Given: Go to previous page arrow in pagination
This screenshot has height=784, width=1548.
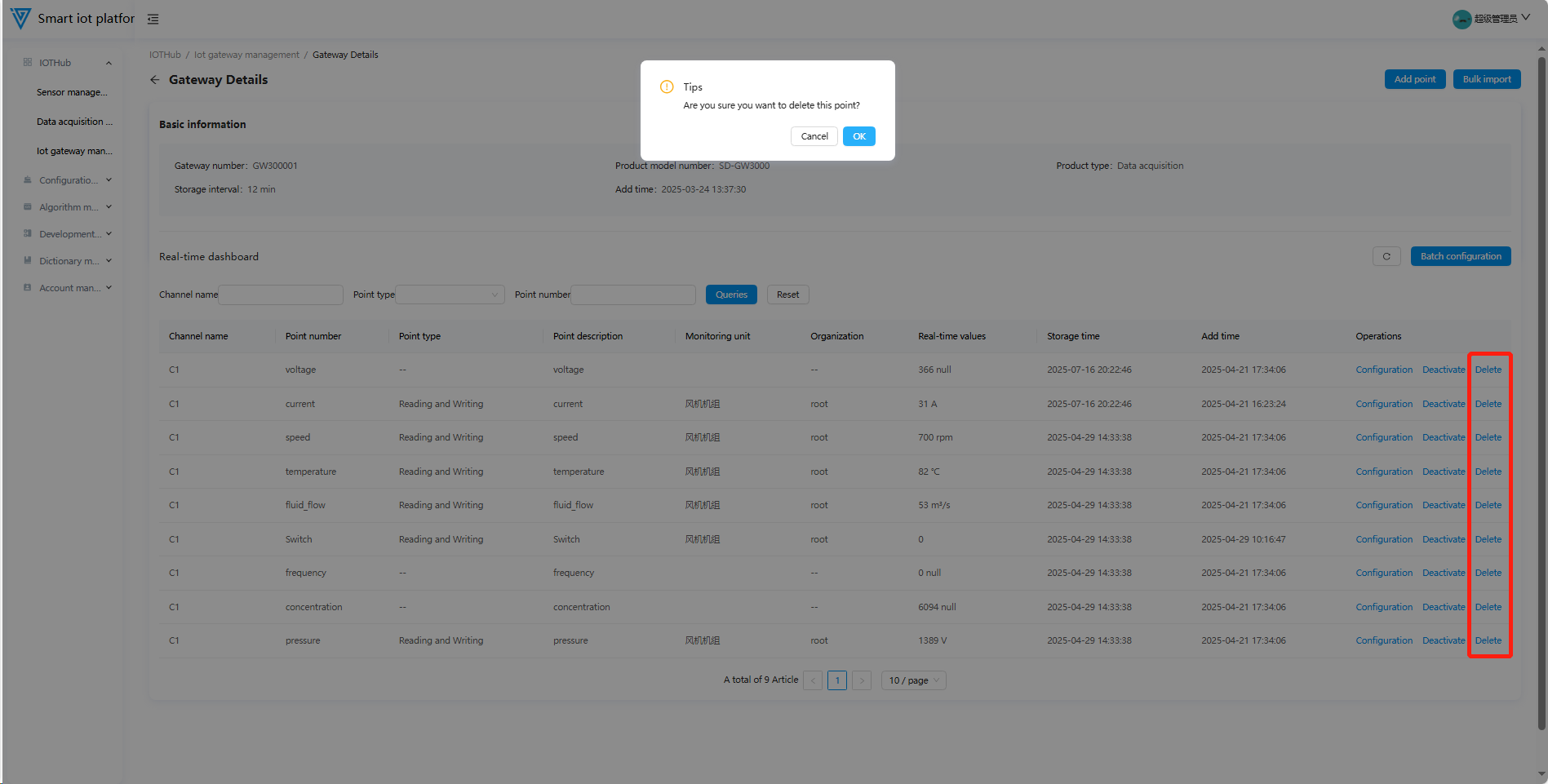Looking at the screenshot, I should [813, 680].
